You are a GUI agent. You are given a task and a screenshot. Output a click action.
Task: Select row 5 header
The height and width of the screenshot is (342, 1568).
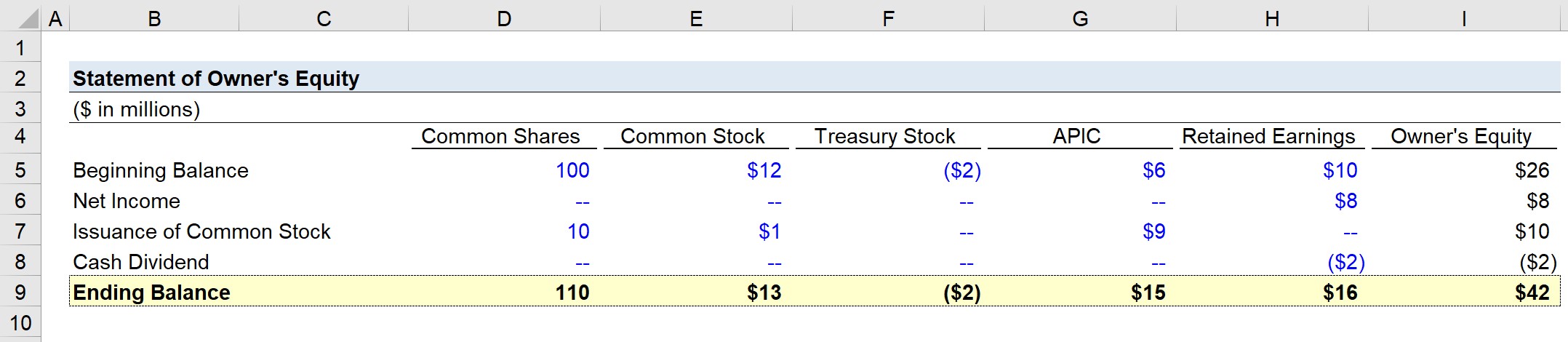[x=20, y=170]
